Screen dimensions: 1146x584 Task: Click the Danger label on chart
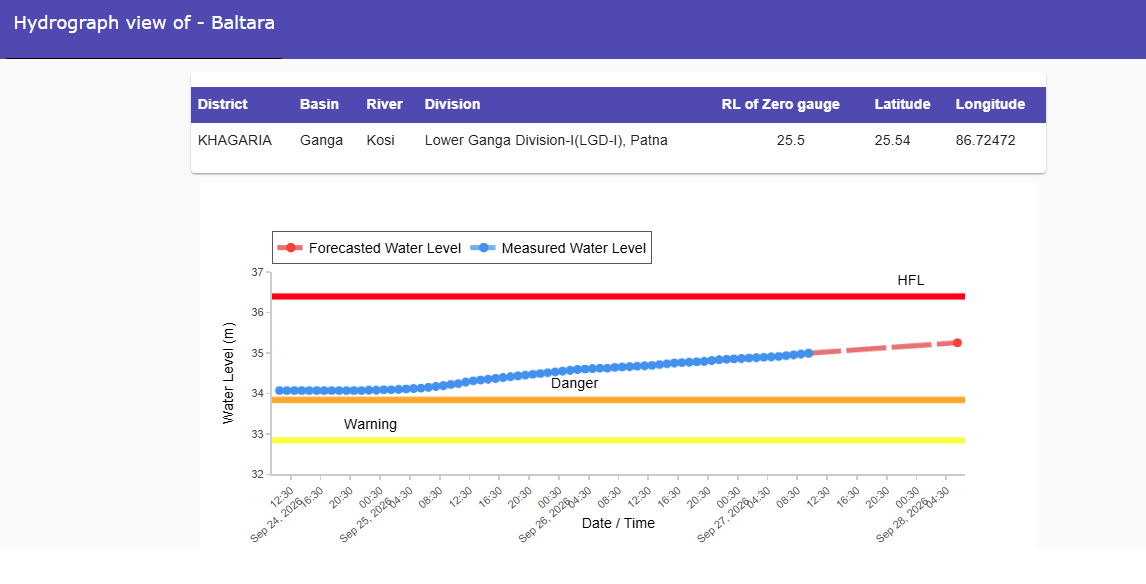pos(574,384)
